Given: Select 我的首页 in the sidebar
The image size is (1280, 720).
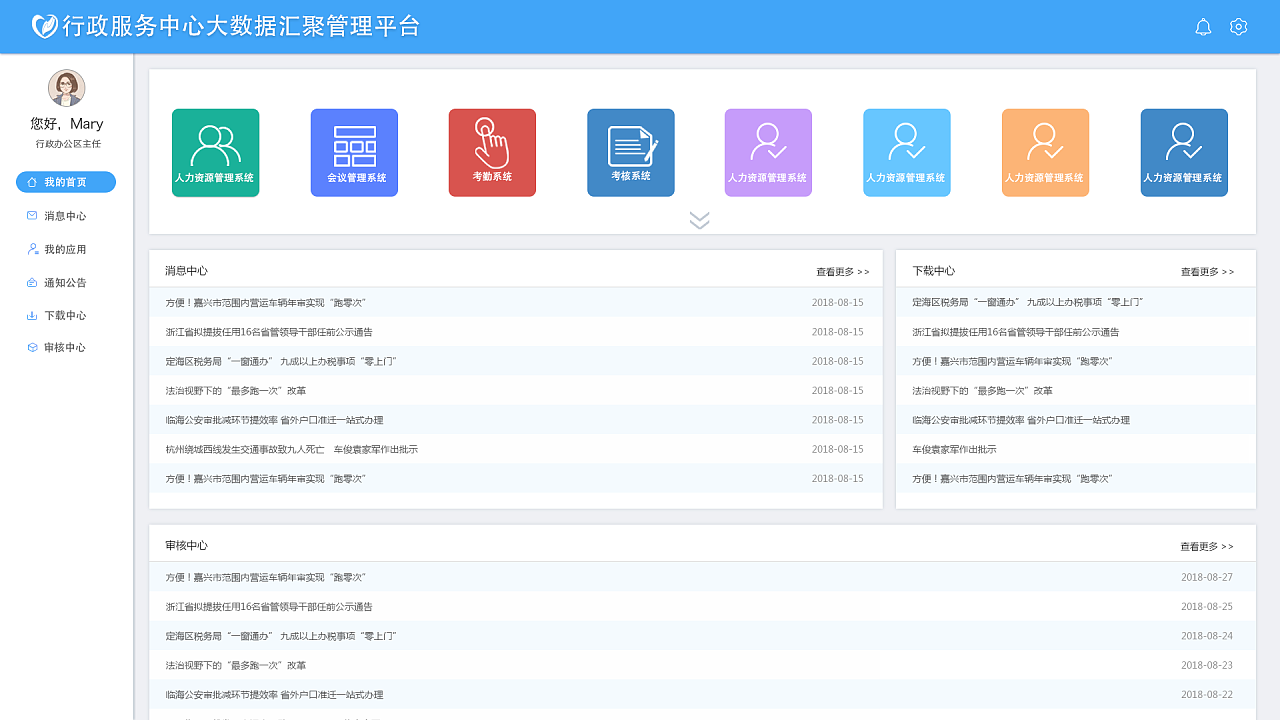Looking at the screenshot, I should [66, 182].
